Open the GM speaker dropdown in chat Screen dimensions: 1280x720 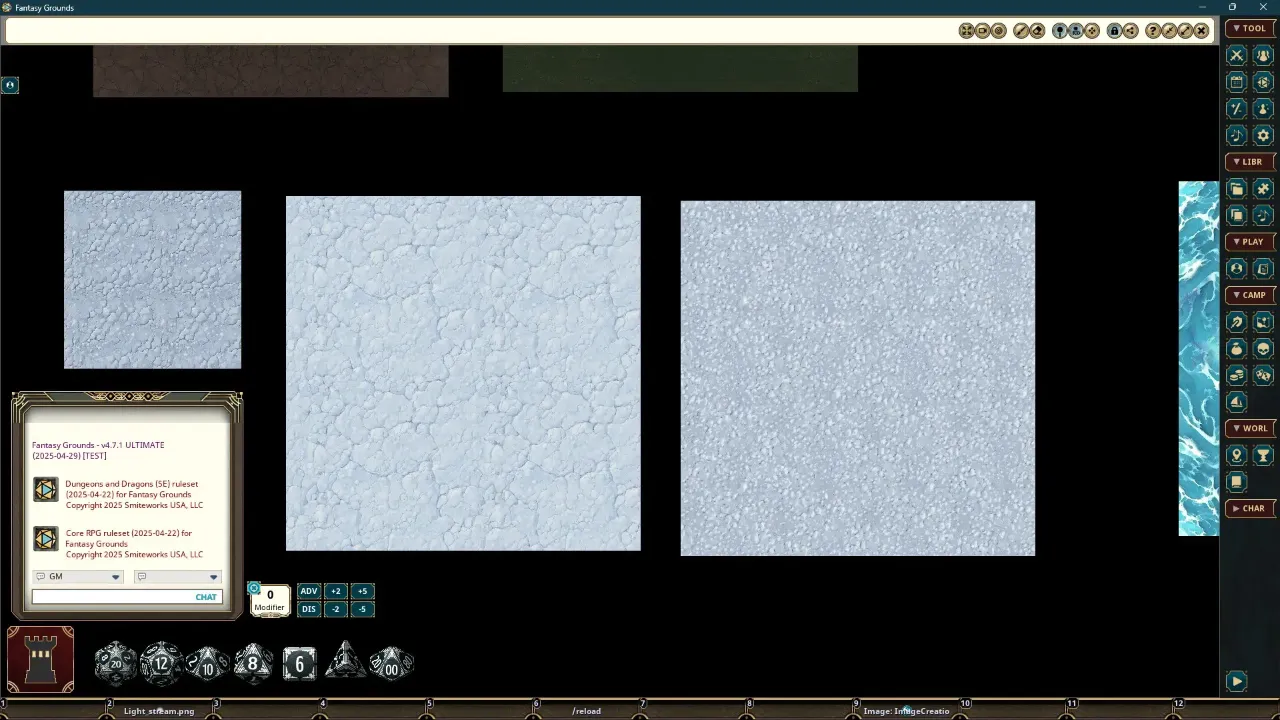78,577
